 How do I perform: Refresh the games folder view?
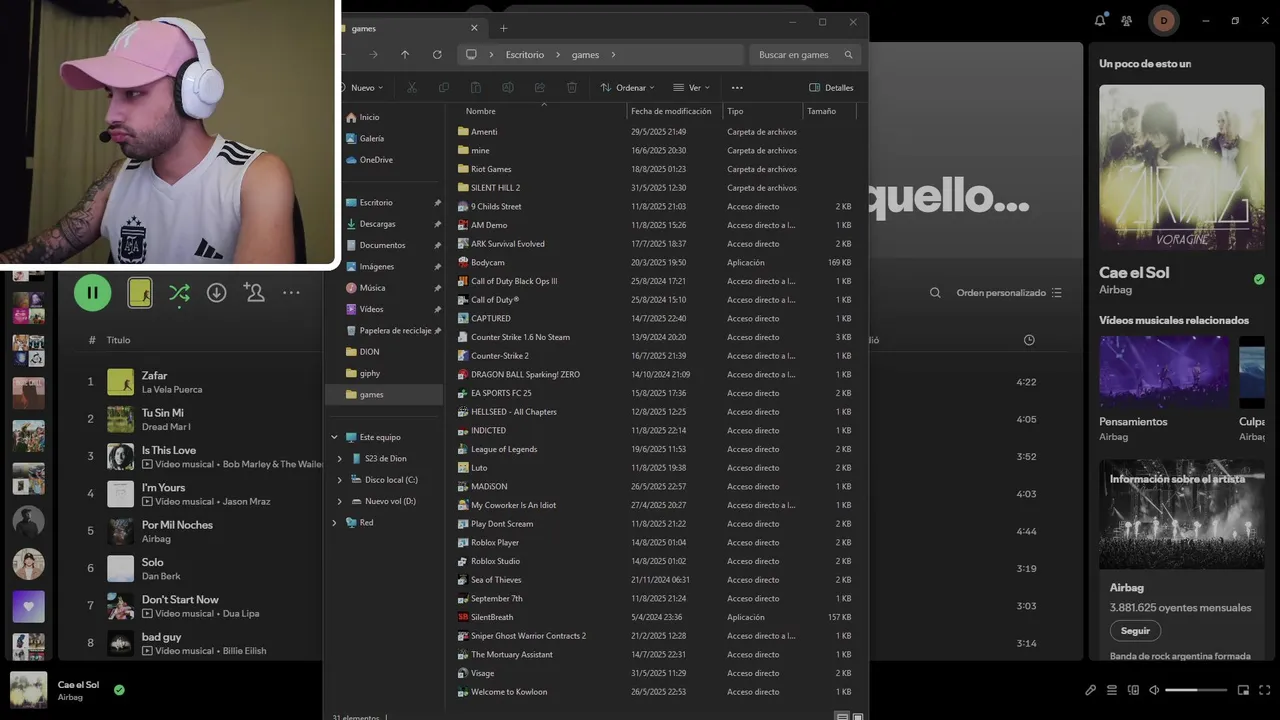coord(437,55)
